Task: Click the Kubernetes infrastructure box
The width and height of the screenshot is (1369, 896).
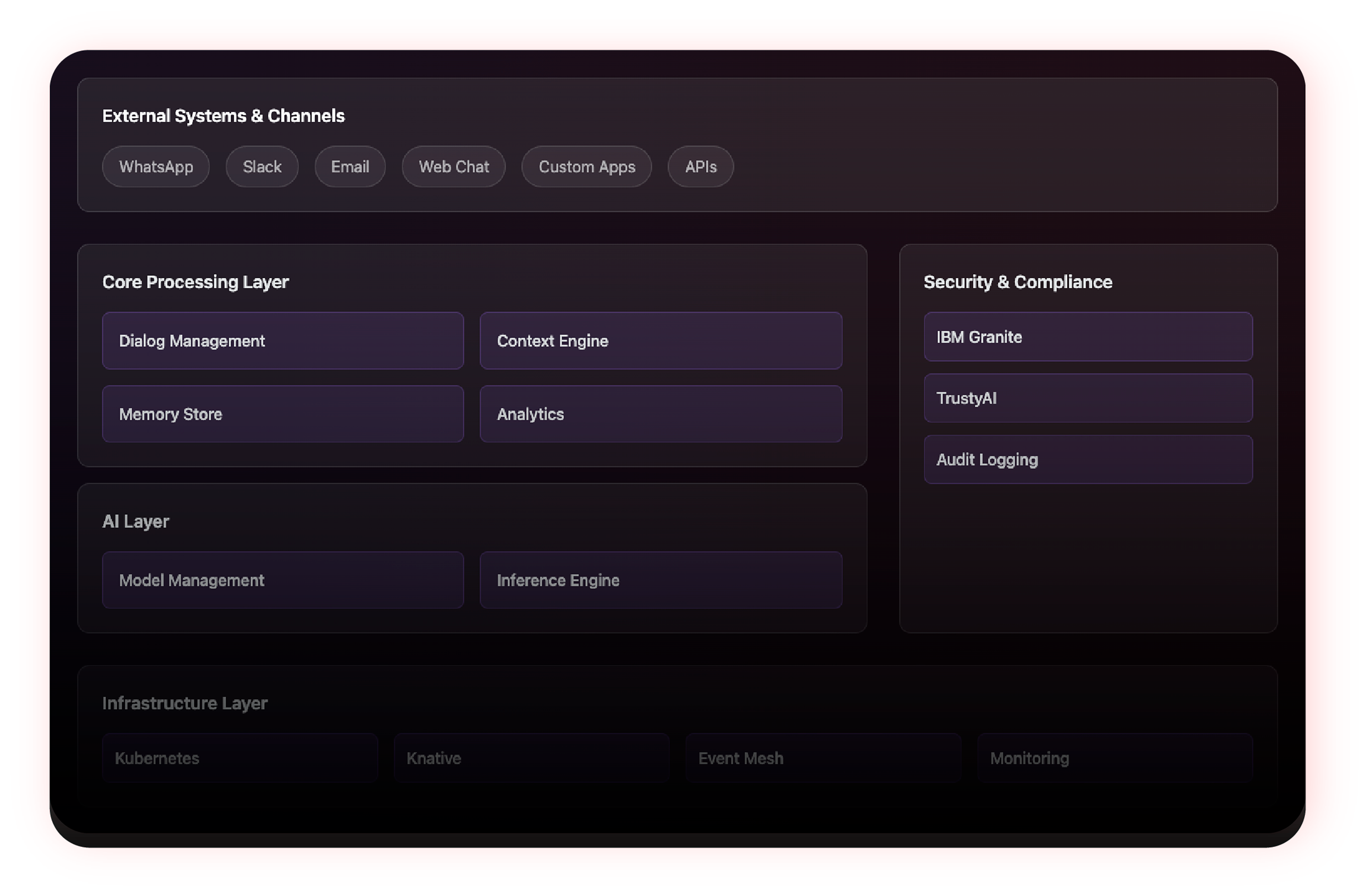Action: point(240,758)
